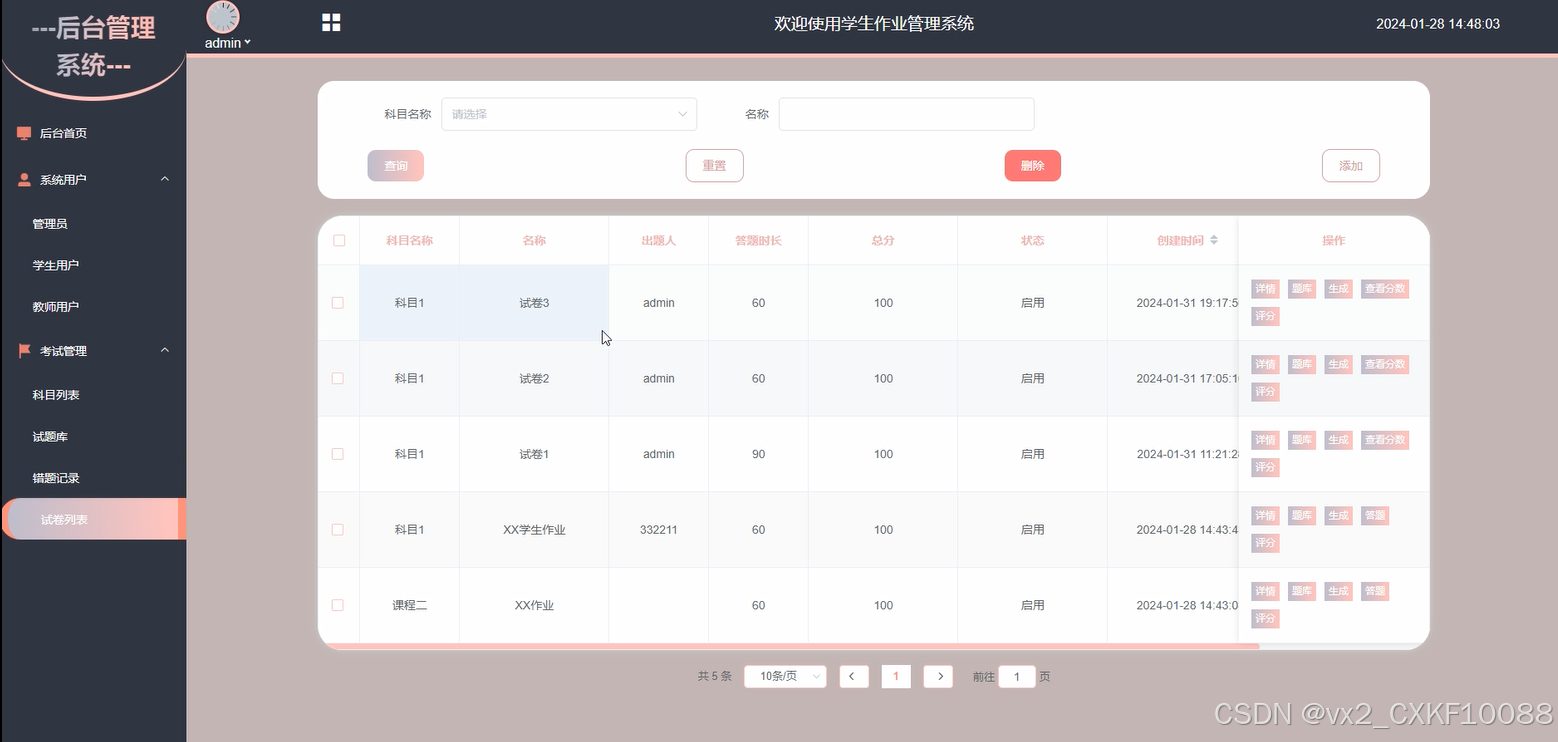This screenshot has width=1558, height=742.
Task: Toggle the select-all checkbox in table header
Action: pos(339,240)
